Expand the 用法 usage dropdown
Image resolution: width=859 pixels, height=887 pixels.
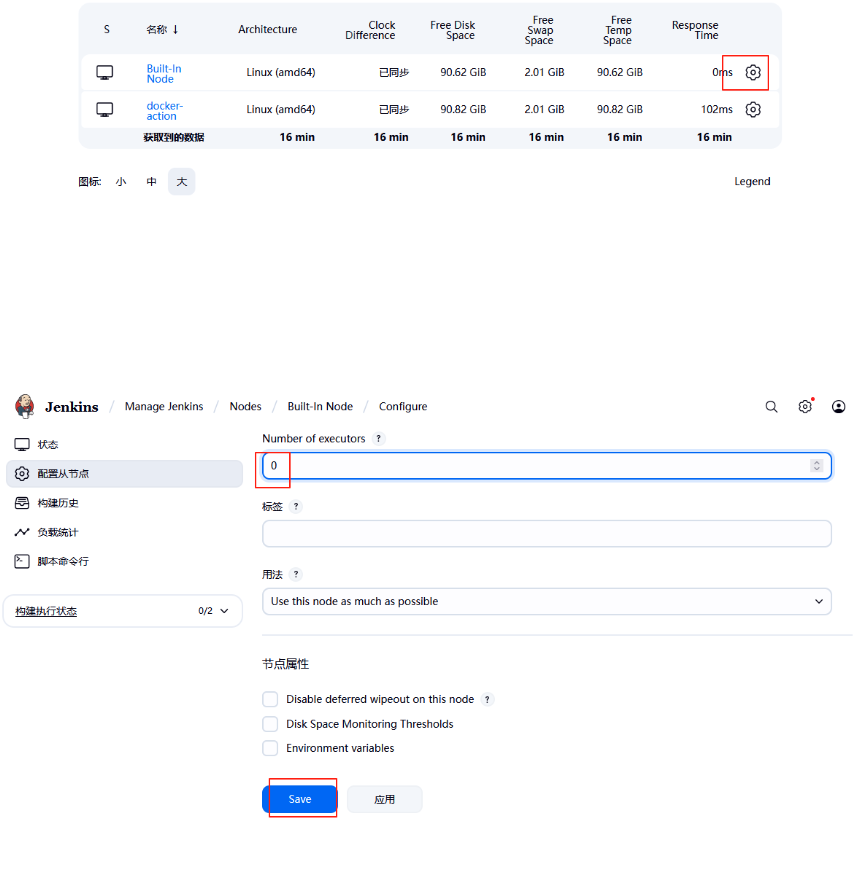tap(547, 601)
